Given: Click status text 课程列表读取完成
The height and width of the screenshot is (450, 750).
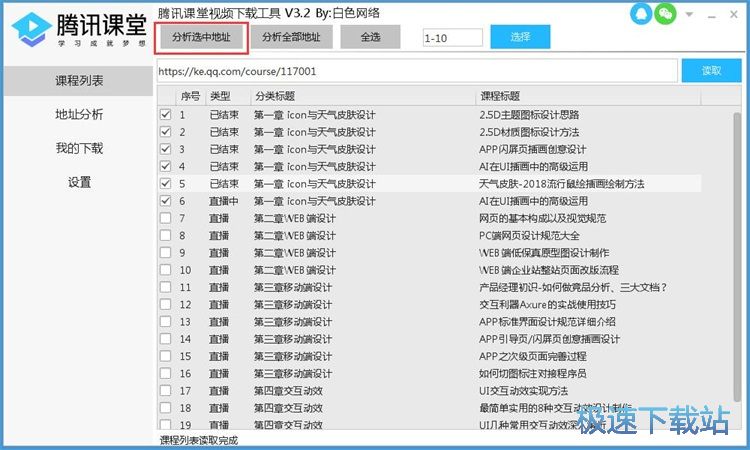Looking at the screenshot, I should [x=199, y=440].
